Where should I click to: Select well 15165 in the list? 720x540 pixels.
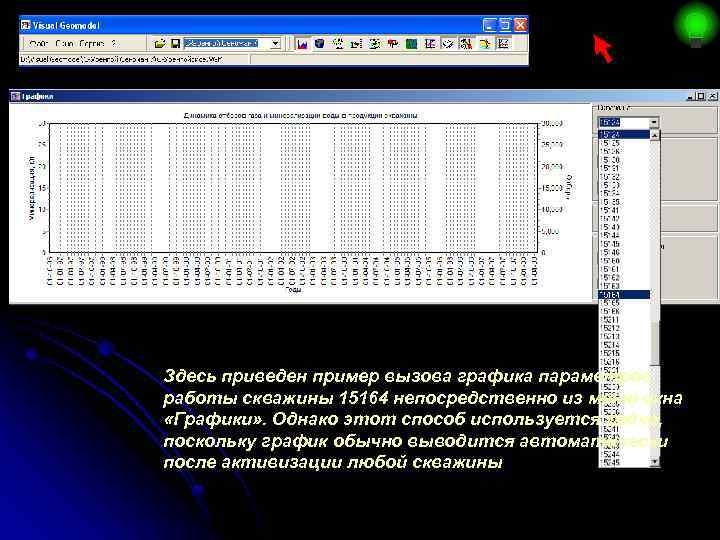[x=624, y=303]
